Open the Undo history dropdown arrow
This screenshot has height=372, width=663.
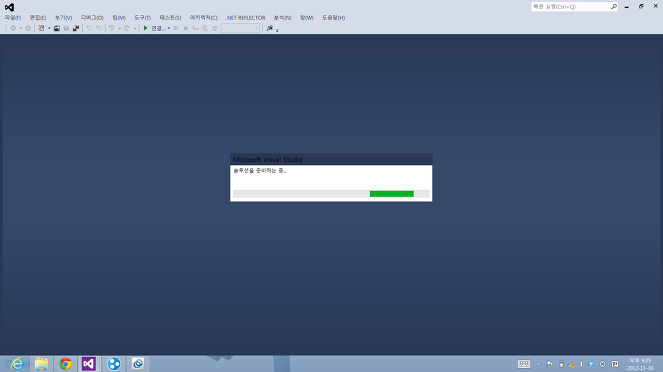pos(119,28)
